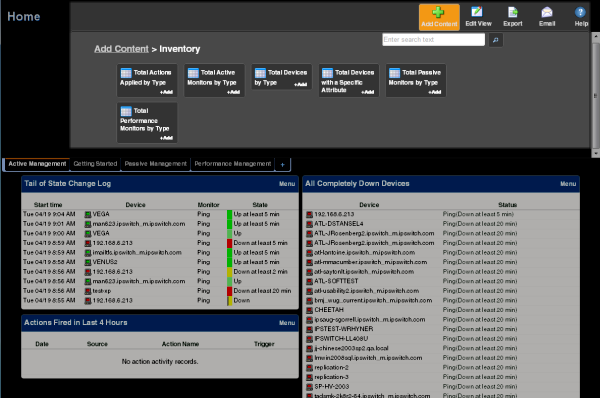The height and width of the screenshot is (398, 600).
Task: Add Total Actions Applied by Type report
Action: pyautogui.click(x=166, y=92)
